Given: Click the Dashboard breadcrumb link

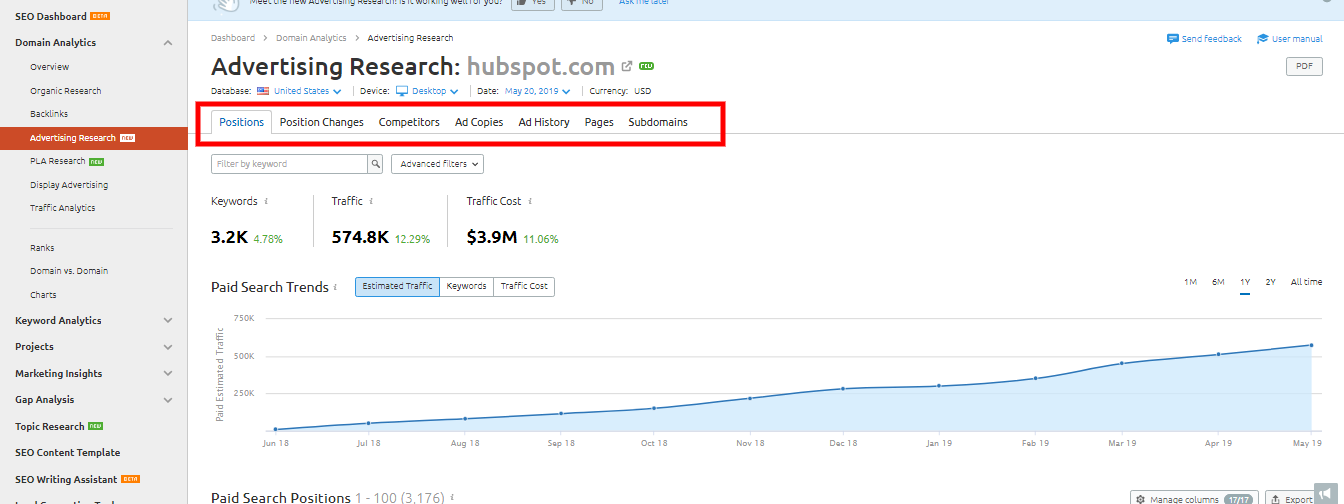Looking at the screenshot, I should click(x=233, y=38).
